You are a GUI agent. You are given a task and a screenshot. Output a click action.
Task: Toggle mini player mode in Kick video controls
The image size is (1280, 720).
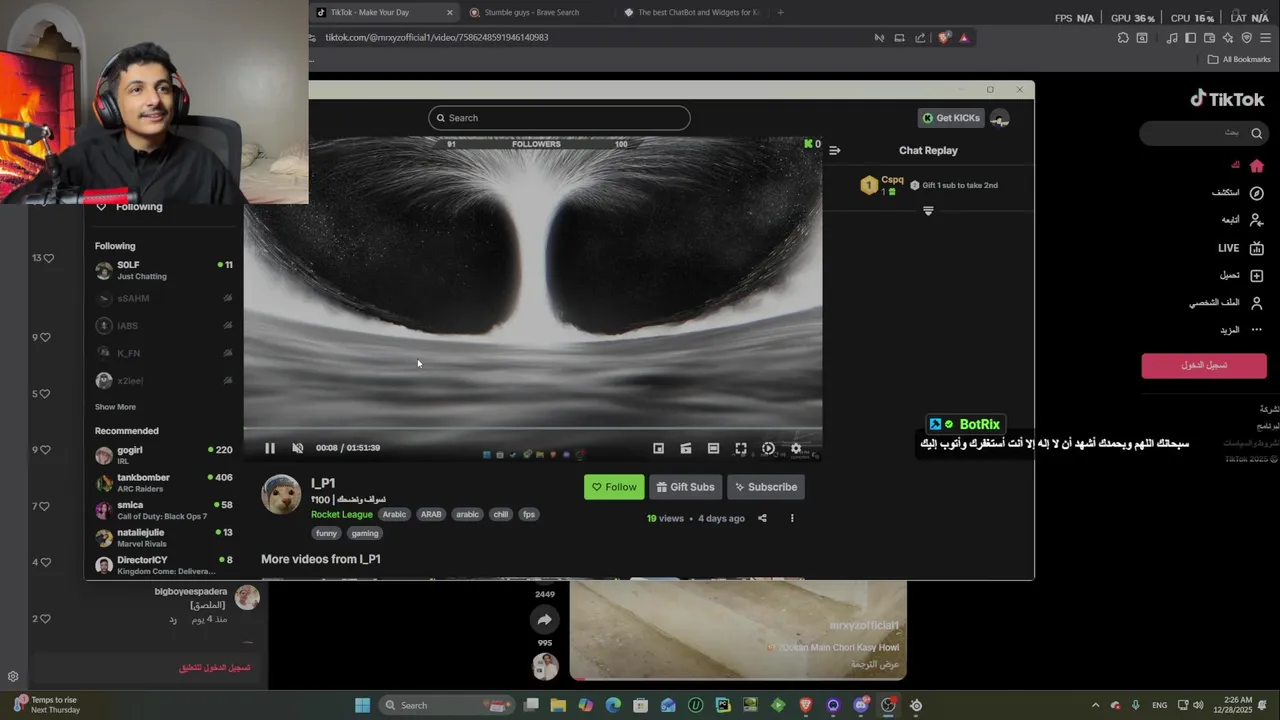(658, 448)
